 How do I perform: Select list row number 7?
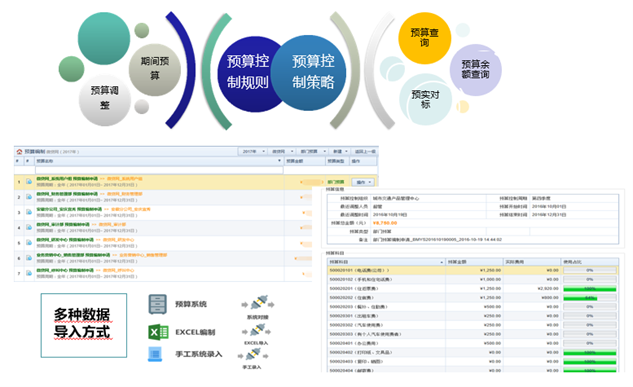(x=19, y=274)
